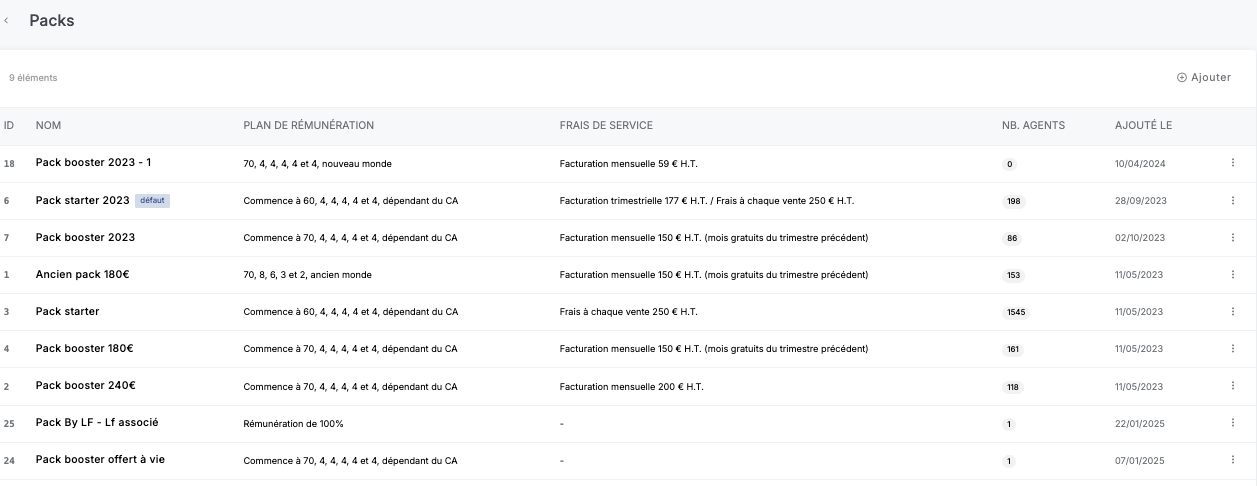Click the FRAIS DE SERVICE column header

(606, 126)
